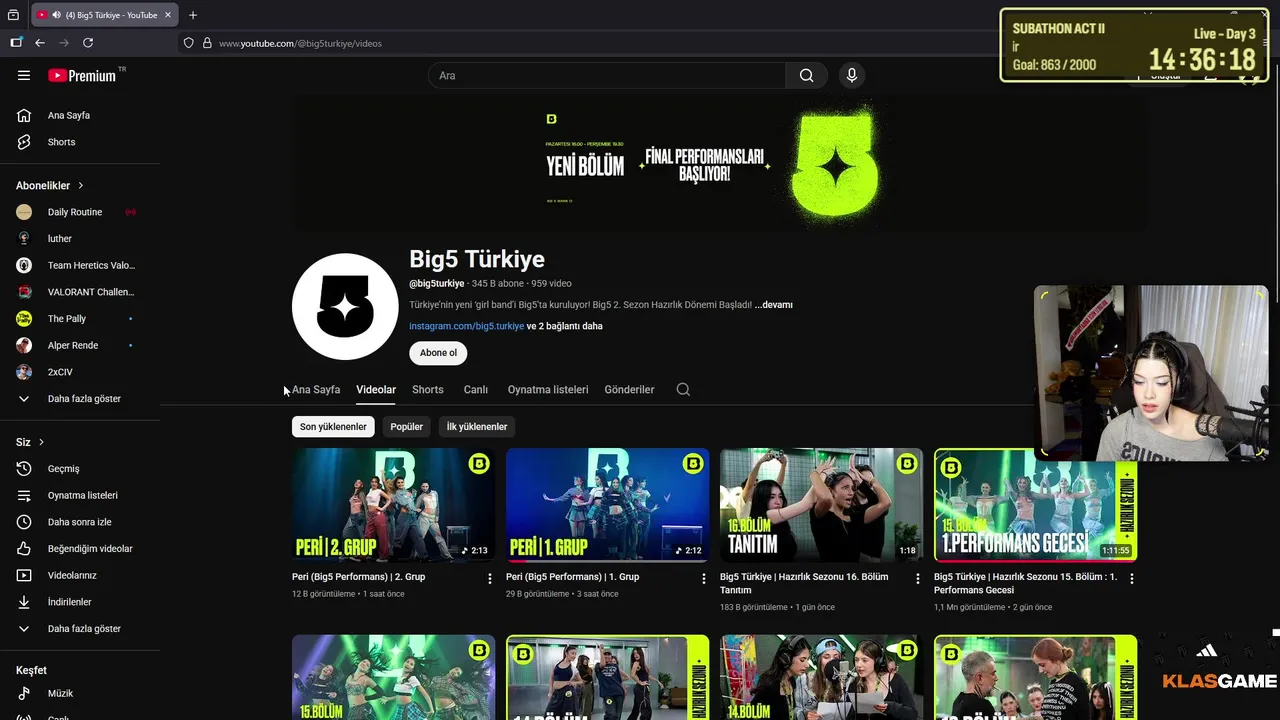Switch to channel Ana Sayfa tab

coord(316,390)
